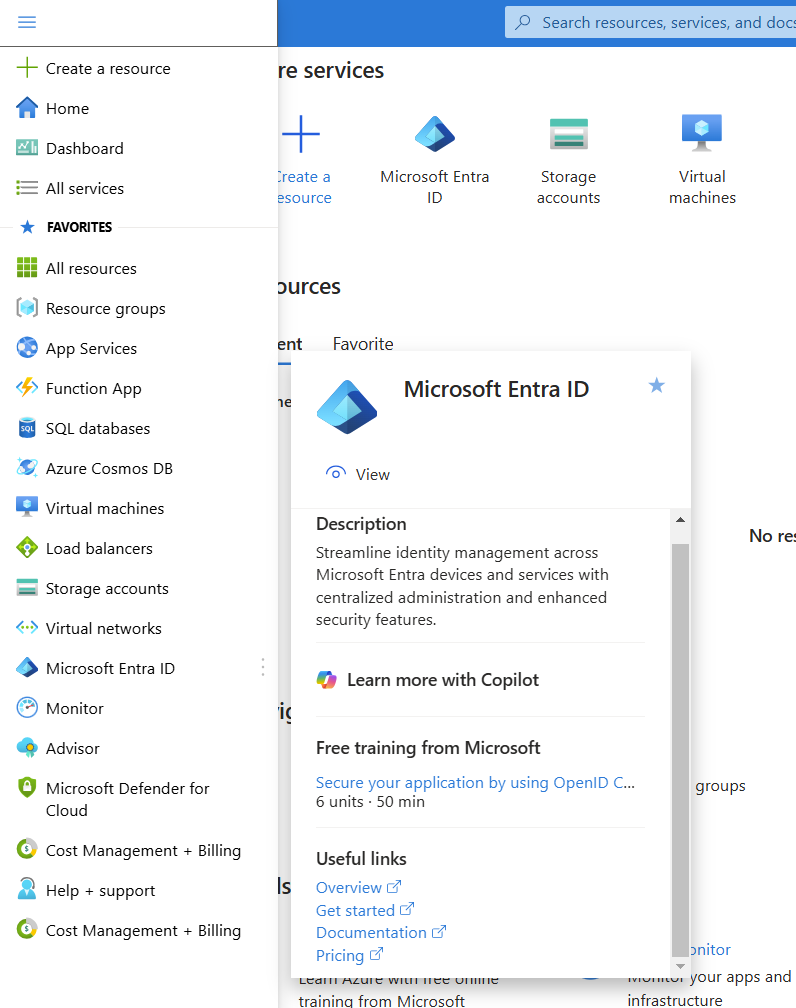
Task: Open Resource groups cube icon
Action: coord(26,308)
